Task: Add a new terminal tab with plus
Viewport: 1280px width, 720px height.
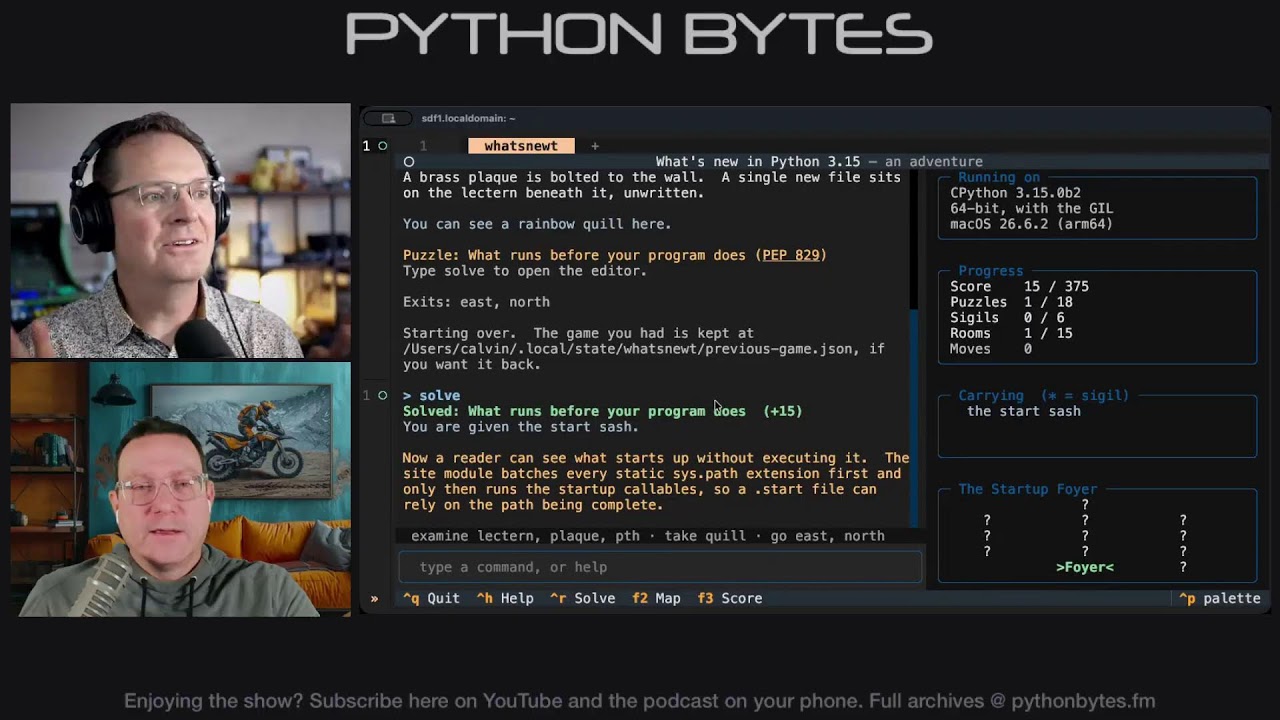Action: pos(595,146)
